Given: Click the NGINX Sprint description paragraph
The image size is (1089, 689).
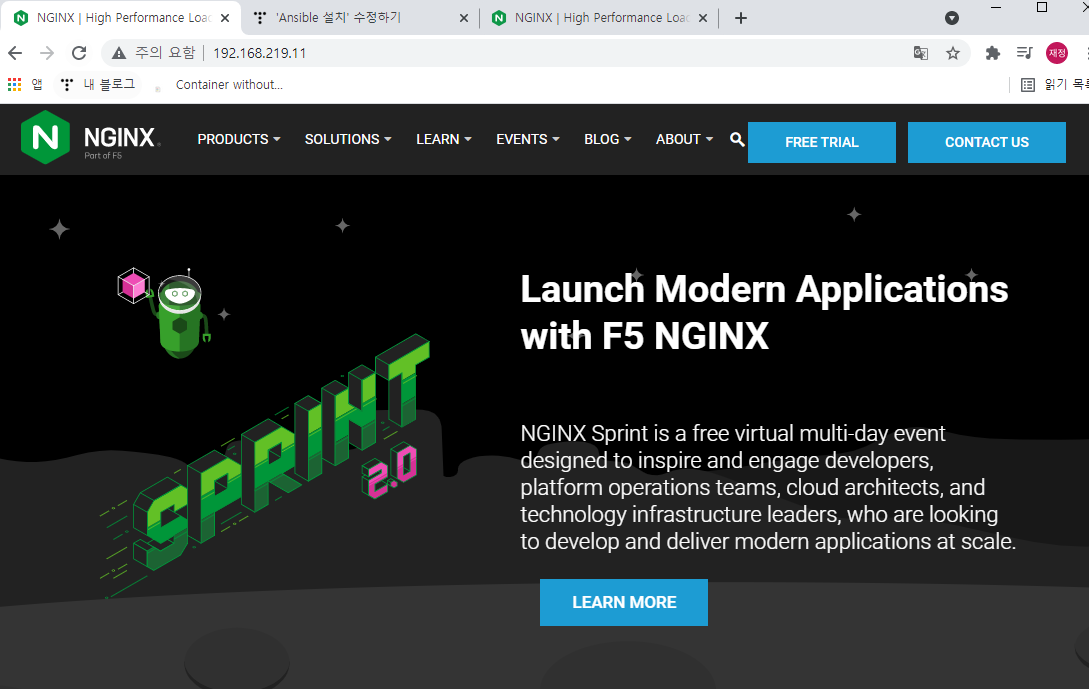Looking at the screenshot, I should click(767, 487).
